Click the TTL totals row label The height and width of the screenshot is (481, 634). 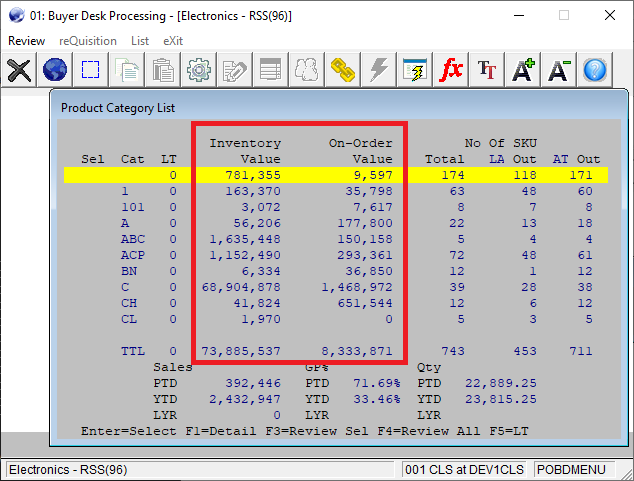tap(133, 351)
